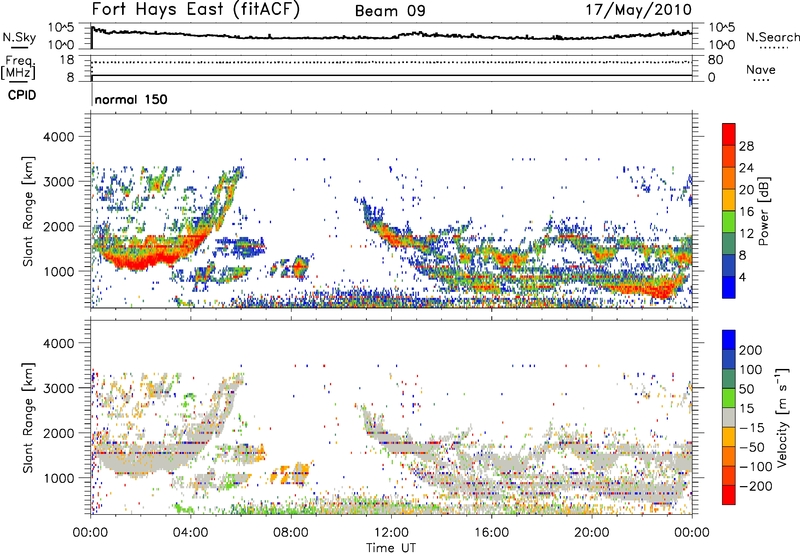Click the orange velocity patch near 08:00 UT

[290, 474]
